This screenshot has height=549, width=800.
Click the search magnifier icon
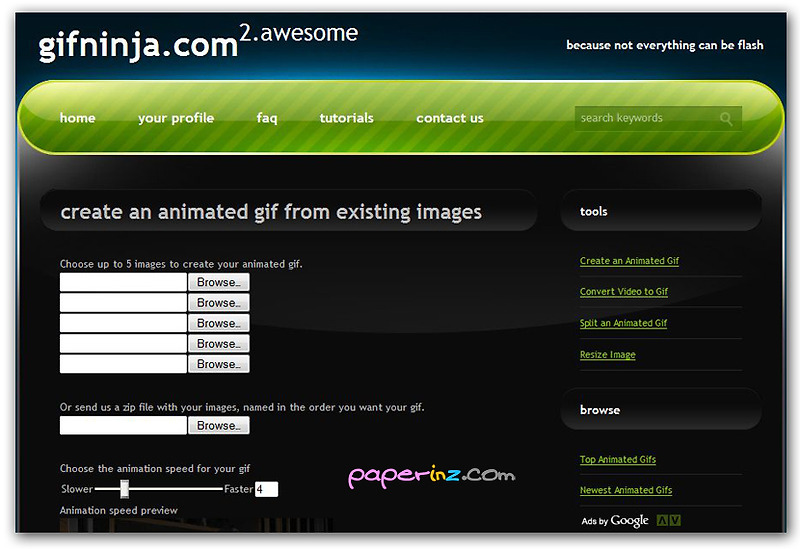pos(726,119)
